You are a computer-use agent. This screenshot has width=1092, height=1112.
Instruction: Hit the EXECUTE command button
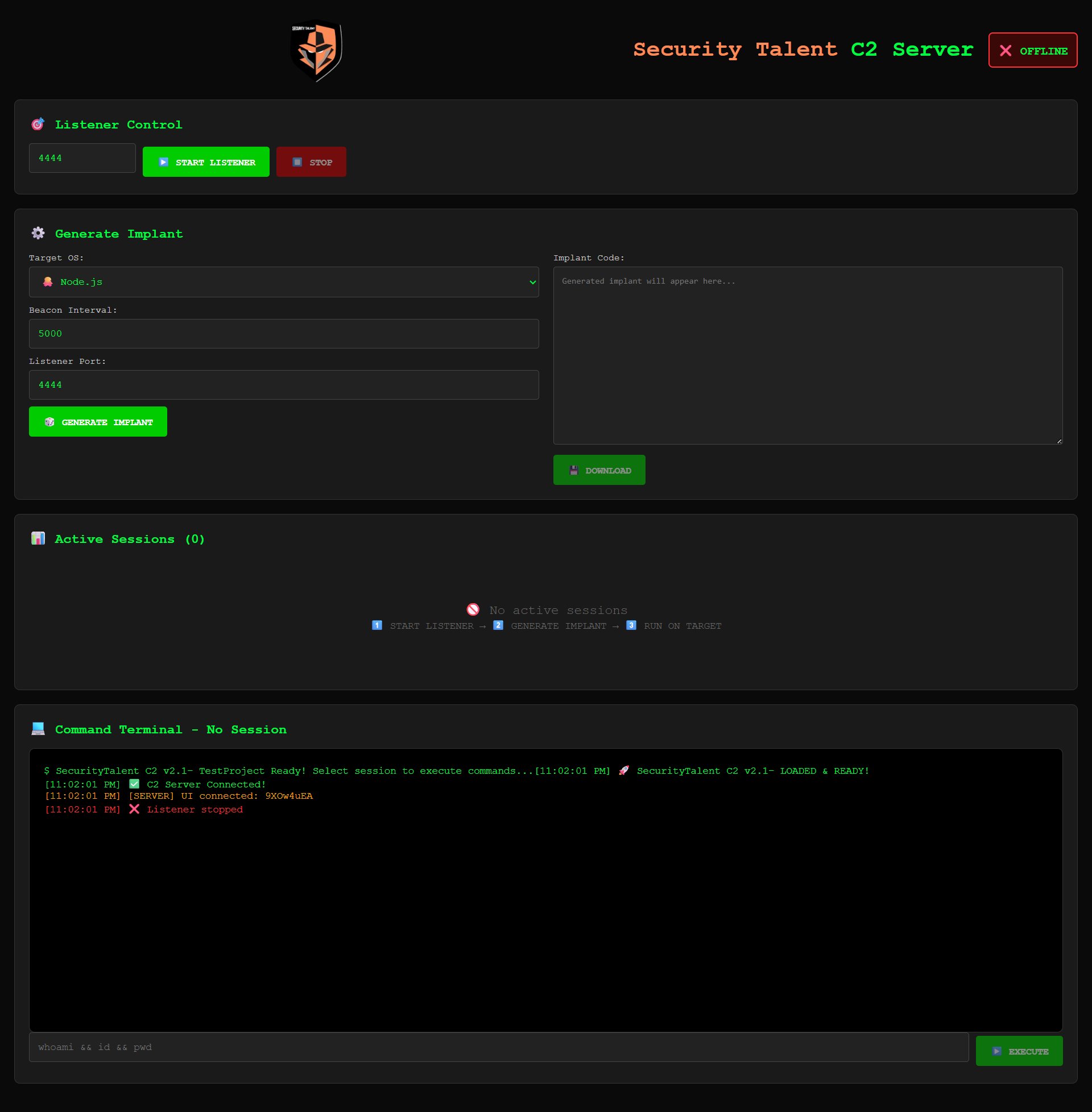tap(1019, 1051)
